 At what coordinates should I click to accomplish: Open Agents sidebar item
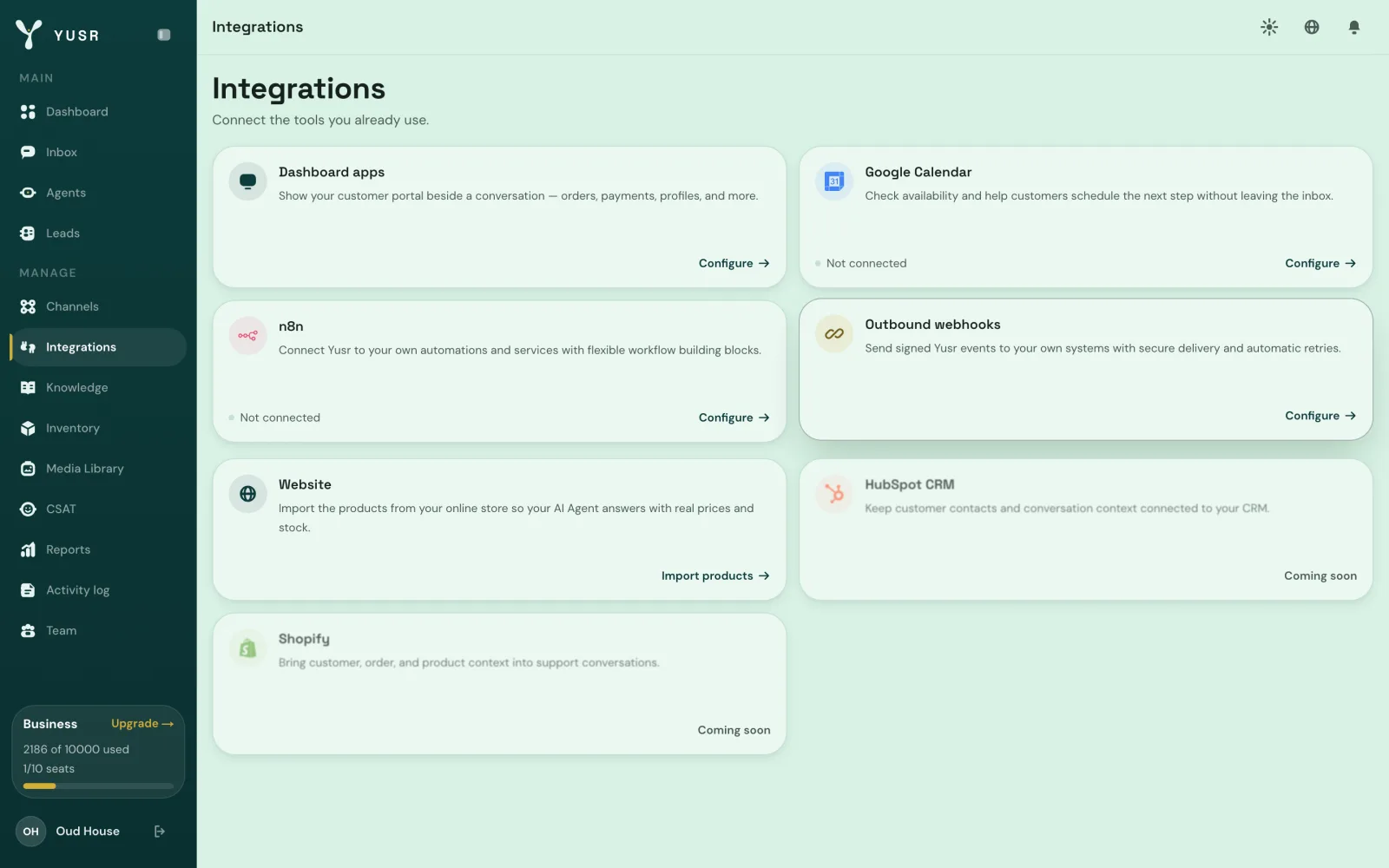tap(98, 193)
